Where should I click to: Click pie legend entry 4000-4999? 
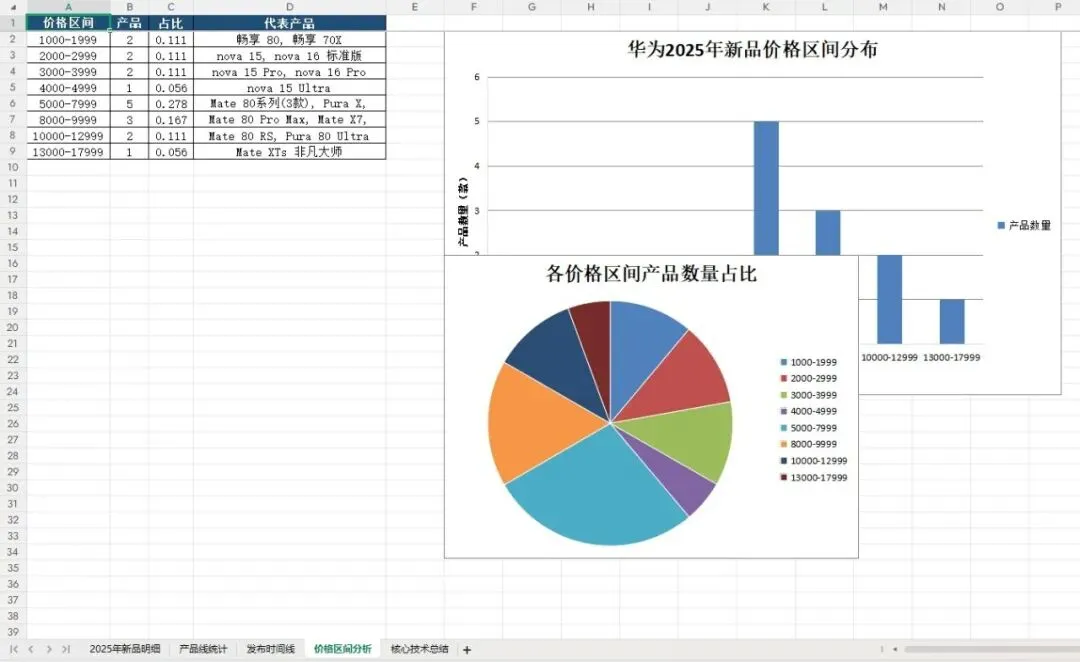coord(809,411)
